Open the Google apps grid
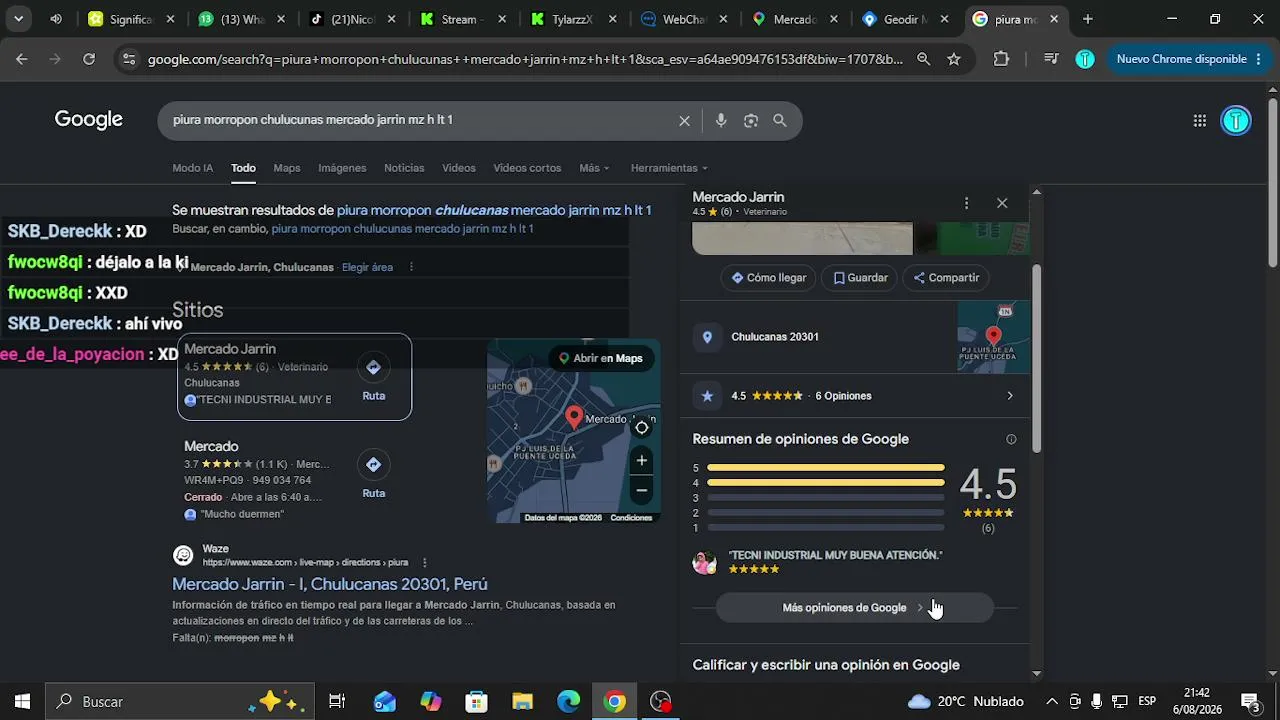Viewport: 1280px width, 720px height. pos(1200,121)
